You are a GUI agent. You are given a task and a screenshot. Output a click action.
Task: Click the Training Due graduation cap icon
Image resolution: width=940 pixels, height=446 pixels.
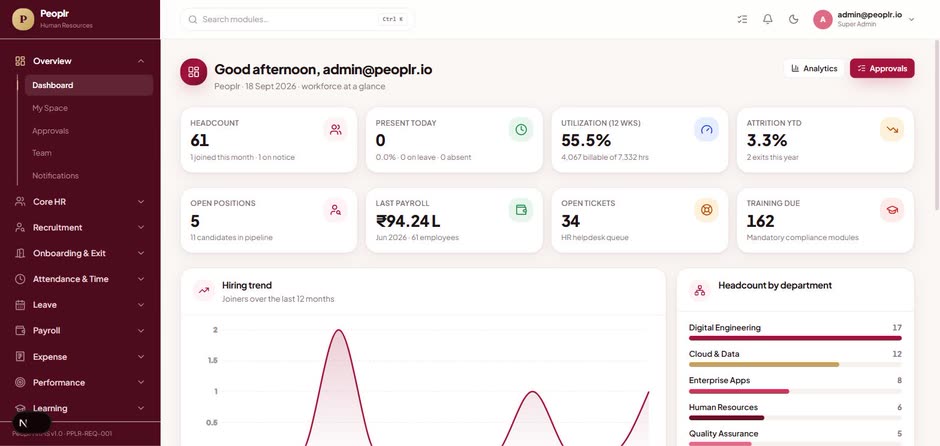(x=892, y=210)
